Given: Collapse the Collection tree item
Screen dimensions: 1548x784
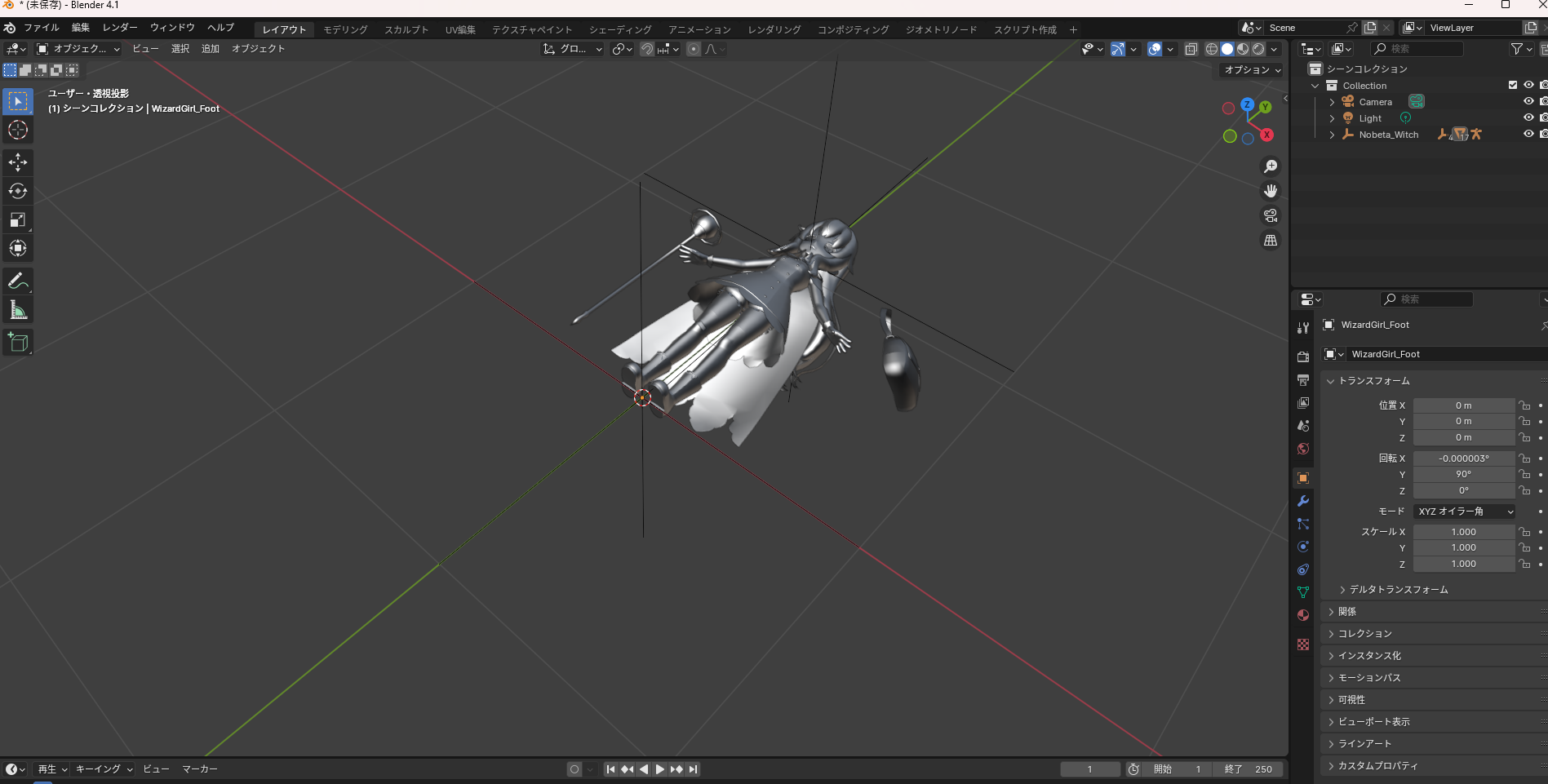Looking at the screenshot, I should click(1315, 86).
